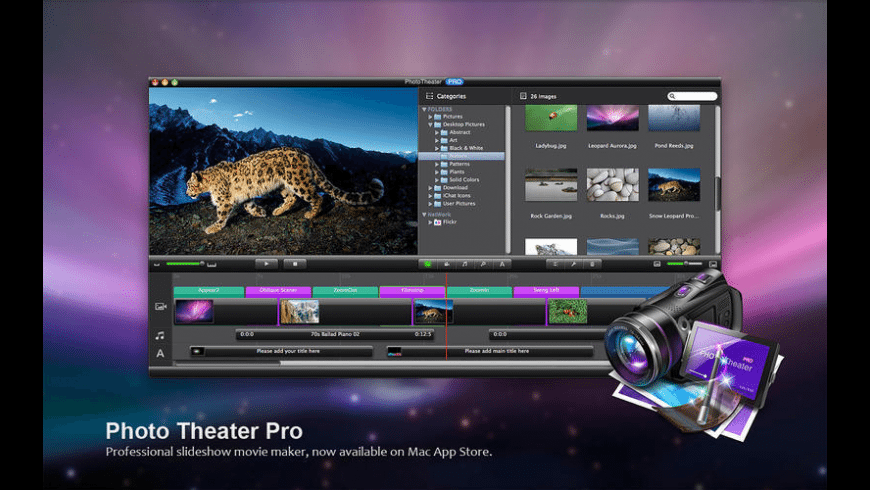This screenshot has width=870, height=490.
Task: Select the Swing Left transition block
Action: click(x=546, y=291)
